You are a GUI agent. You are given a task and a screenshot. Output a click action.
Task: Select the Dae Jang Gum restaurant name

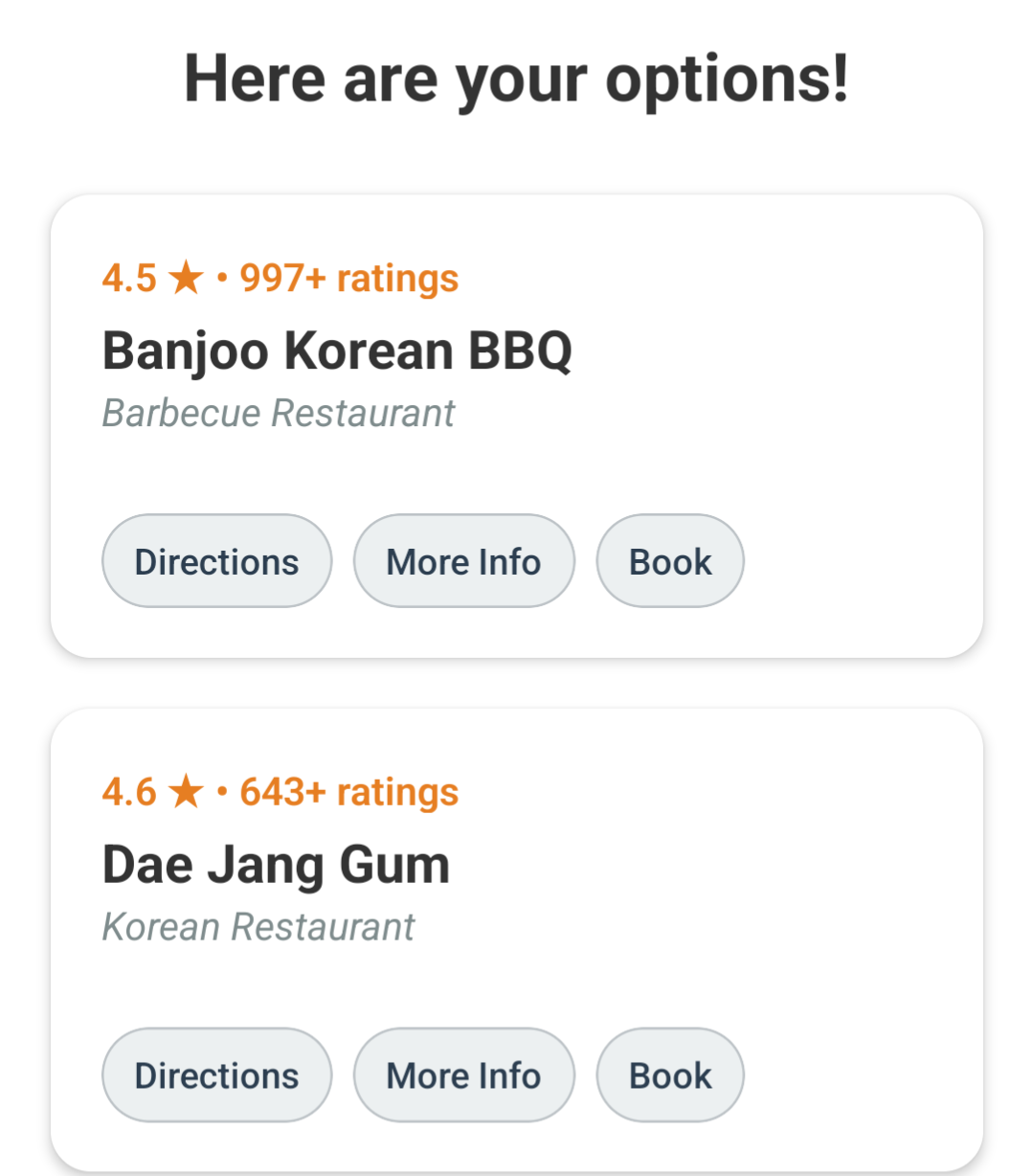click(276, 865)
